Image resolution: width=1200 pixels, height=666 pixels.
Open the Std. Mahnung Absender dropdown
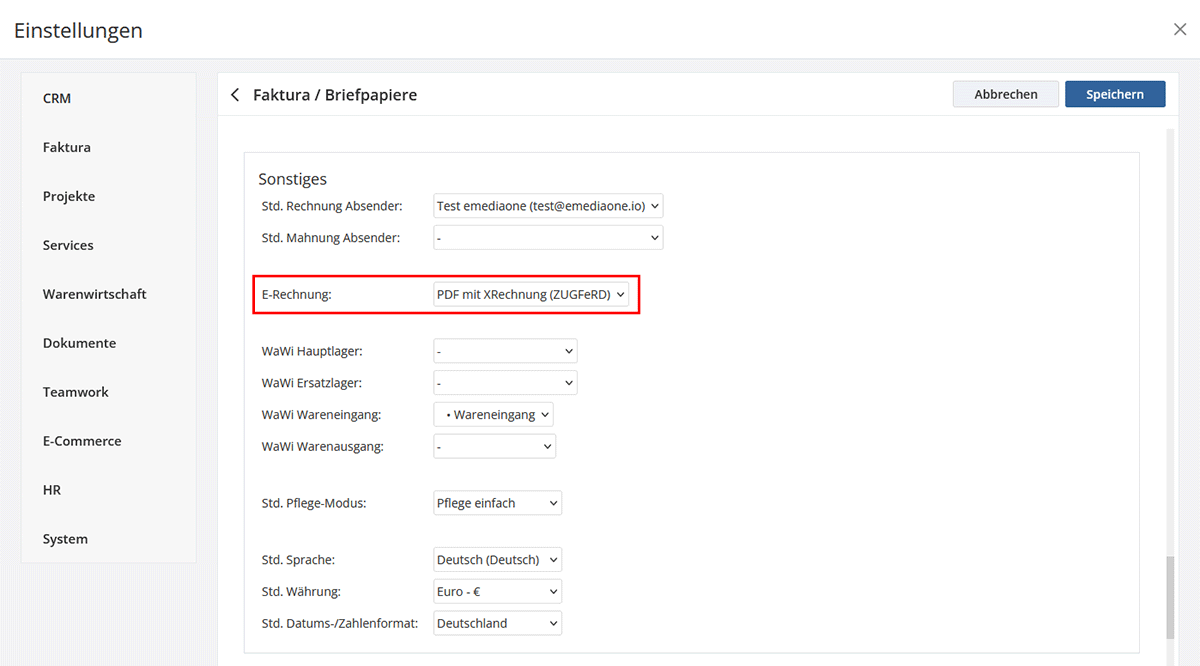point(548,238)
